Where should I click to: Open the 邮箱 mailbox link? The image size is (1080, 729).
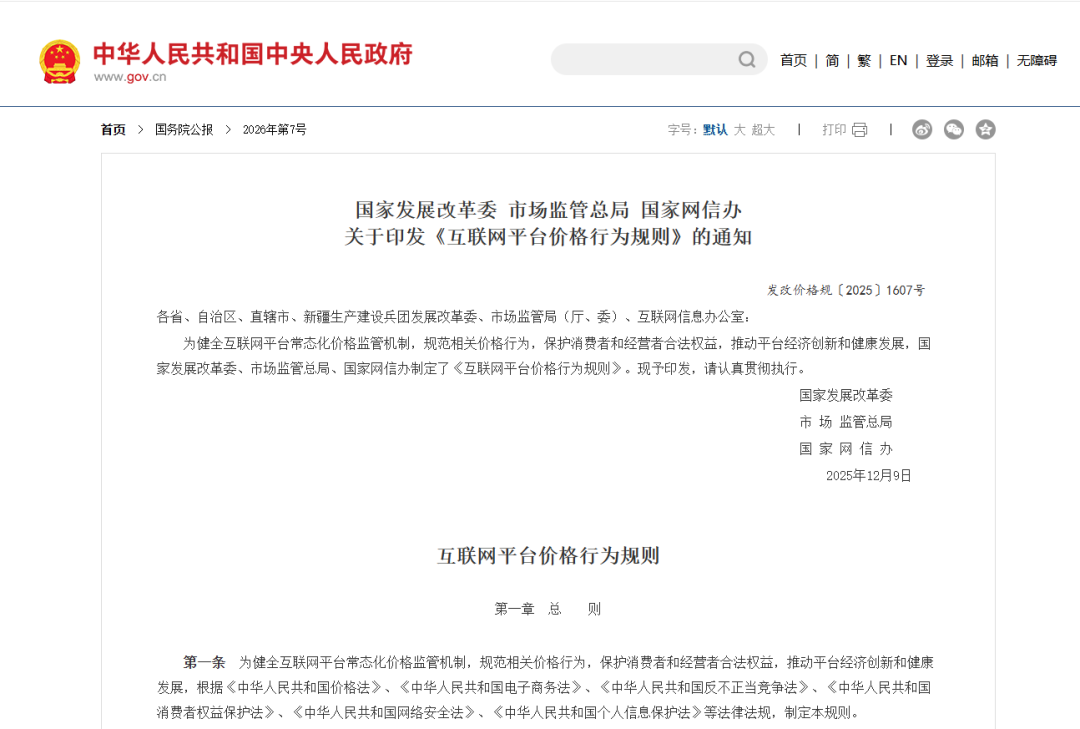pos(985,61)
